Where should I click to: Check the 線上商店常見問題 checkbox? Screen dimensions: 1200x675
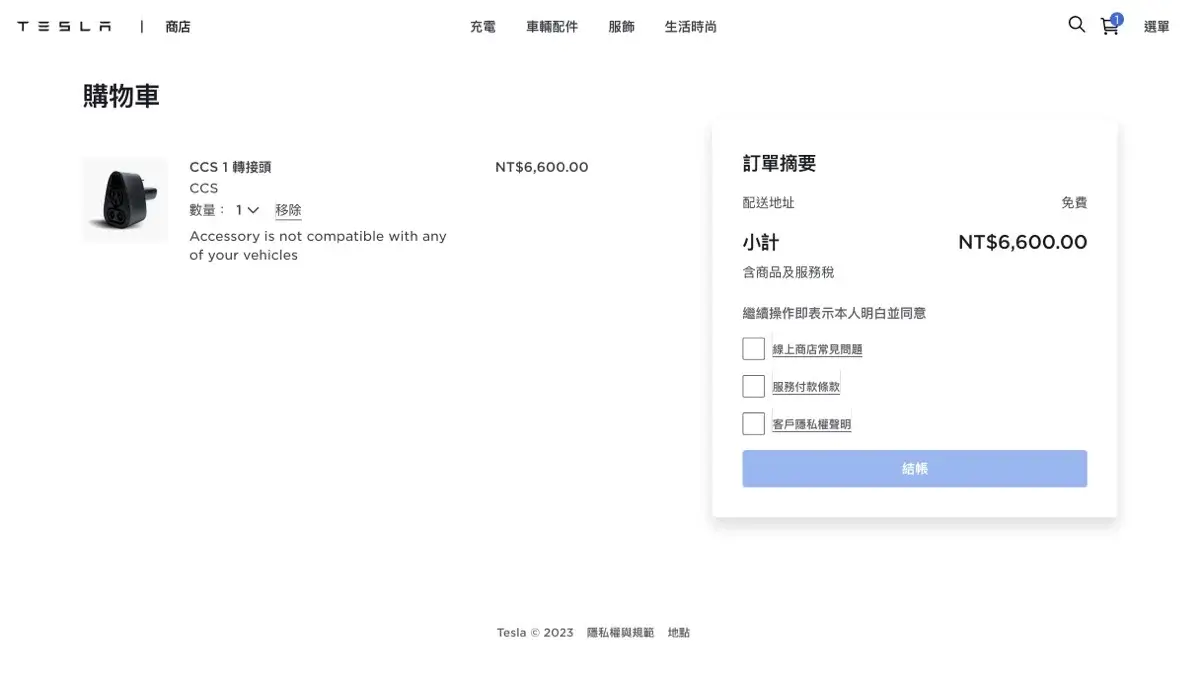click(753, 348)
